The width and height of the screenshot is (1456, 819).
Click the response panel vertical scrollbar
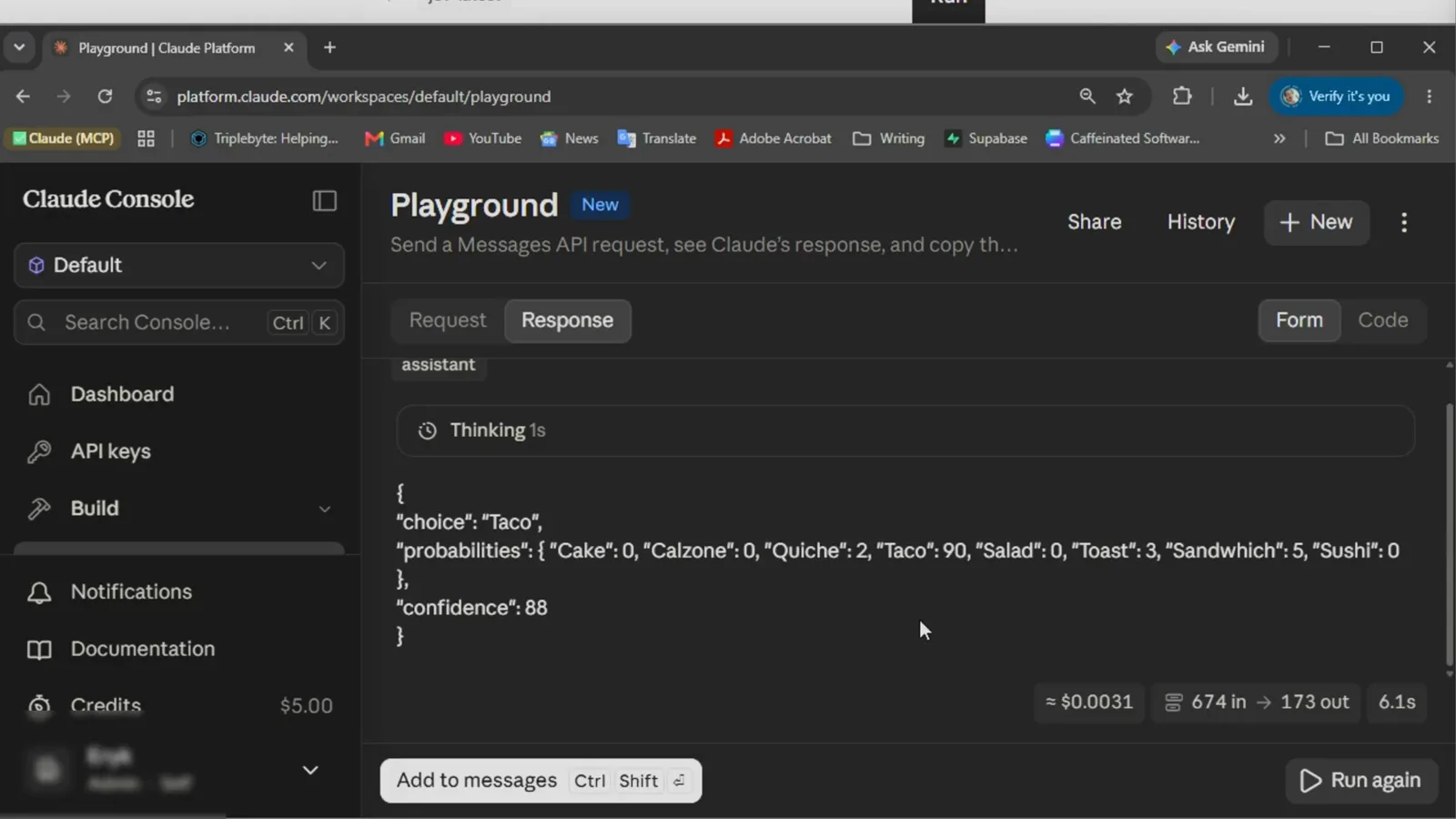[1449, 535]
